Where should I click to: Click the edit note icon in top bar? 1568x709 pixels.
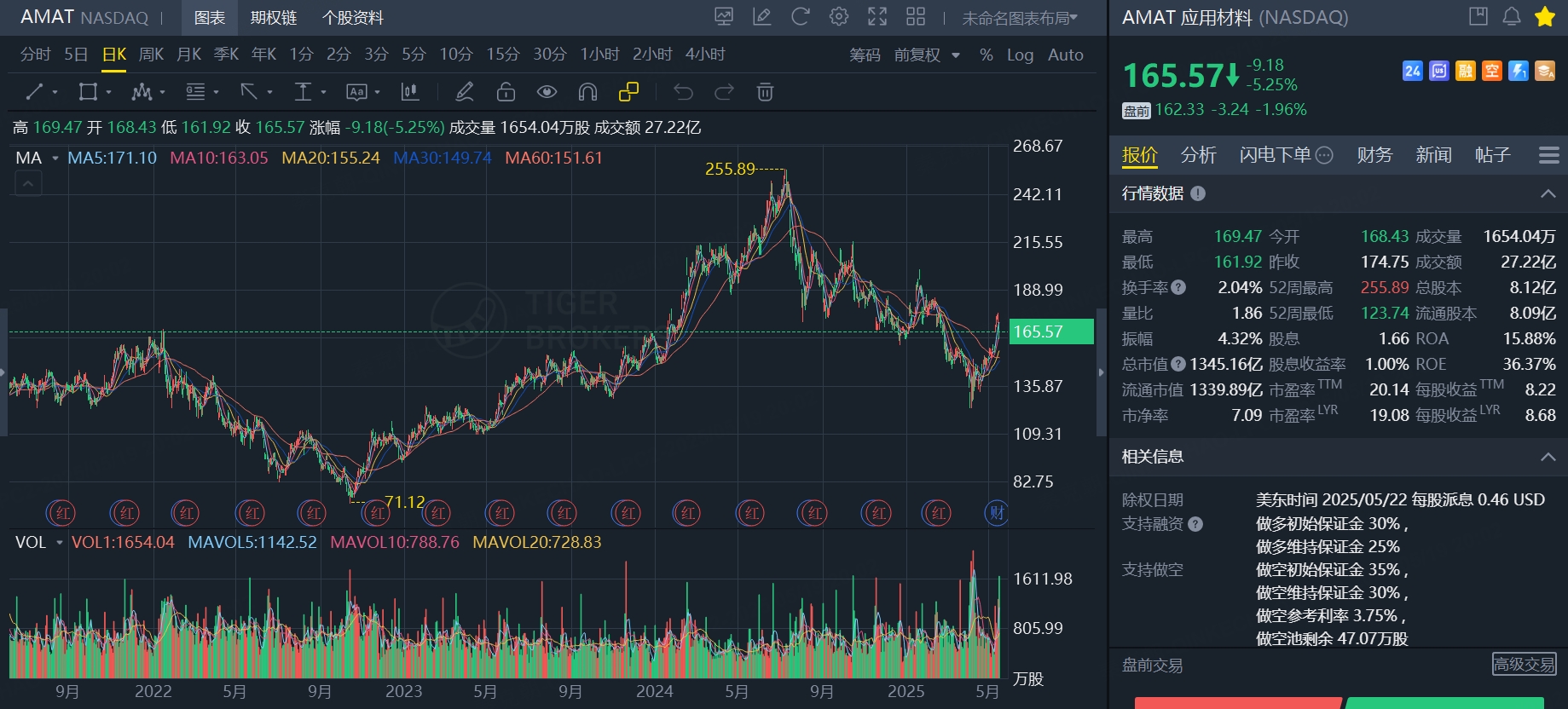[761, 16]
